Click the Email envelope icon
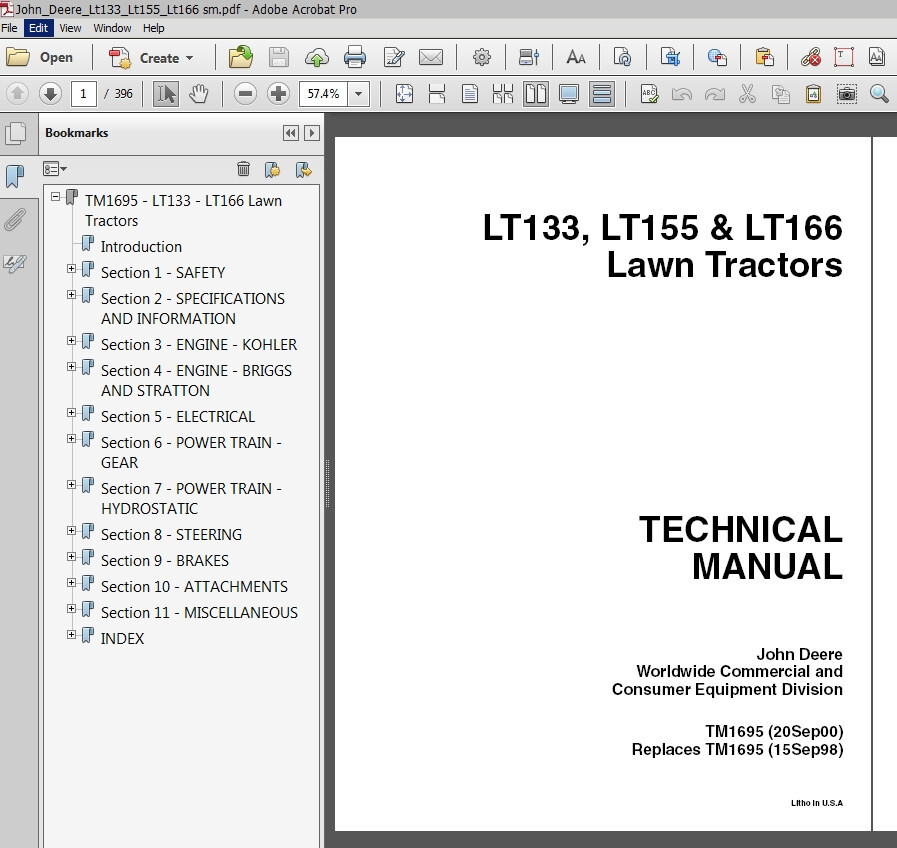 430,57
